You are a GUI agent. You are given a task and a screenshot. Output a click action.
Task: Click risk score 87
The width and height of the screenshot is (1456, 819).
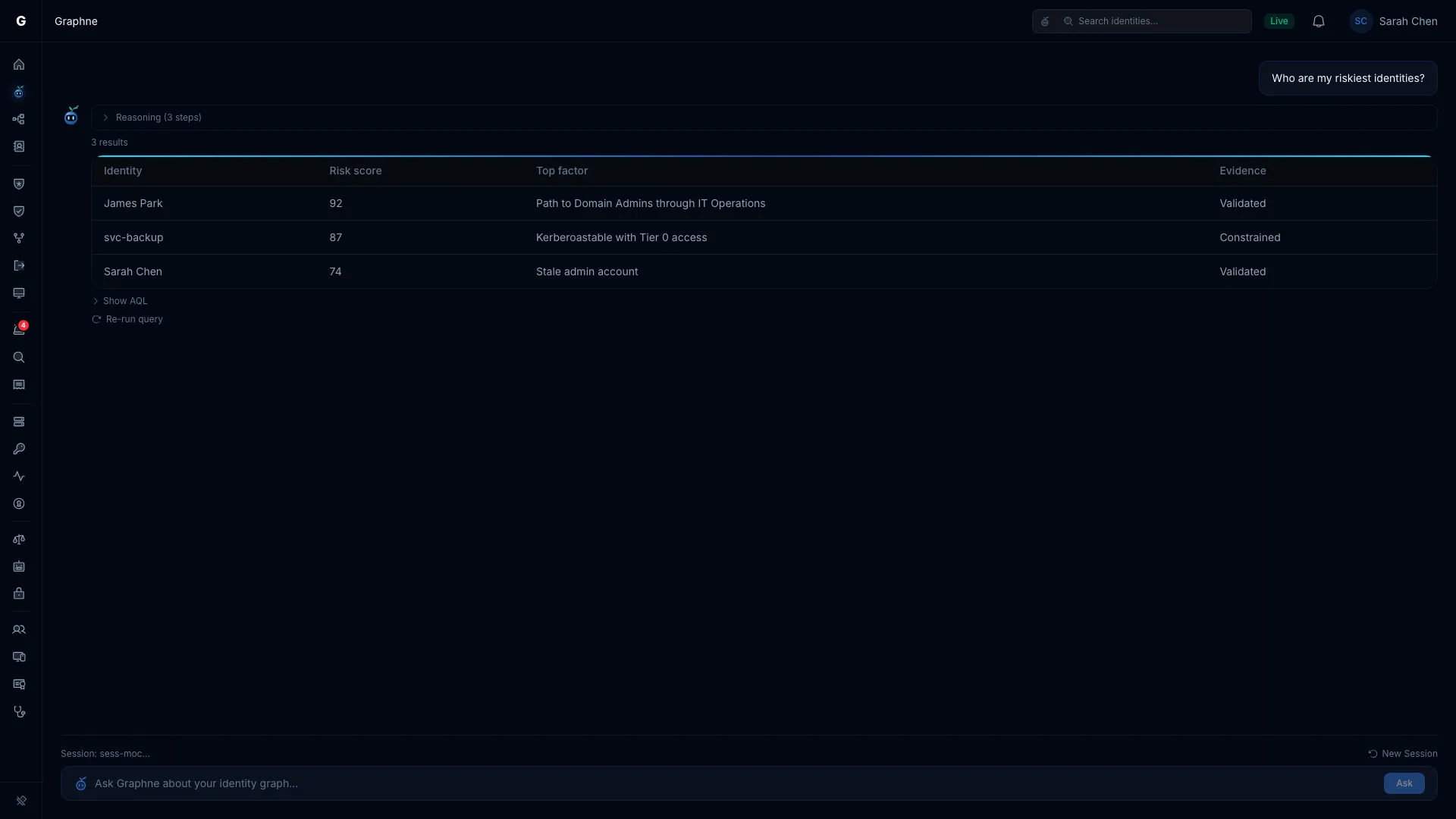336,237
